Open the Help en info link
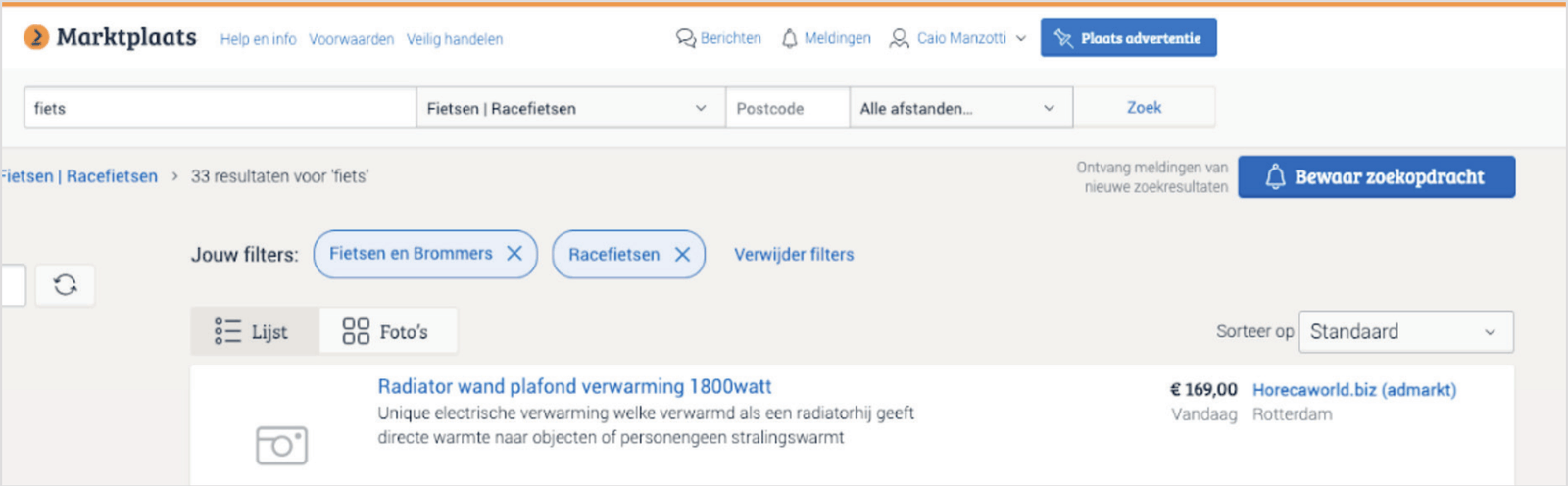The width and height of the screenshot is (1568, 486). click(x=258, y=39)
